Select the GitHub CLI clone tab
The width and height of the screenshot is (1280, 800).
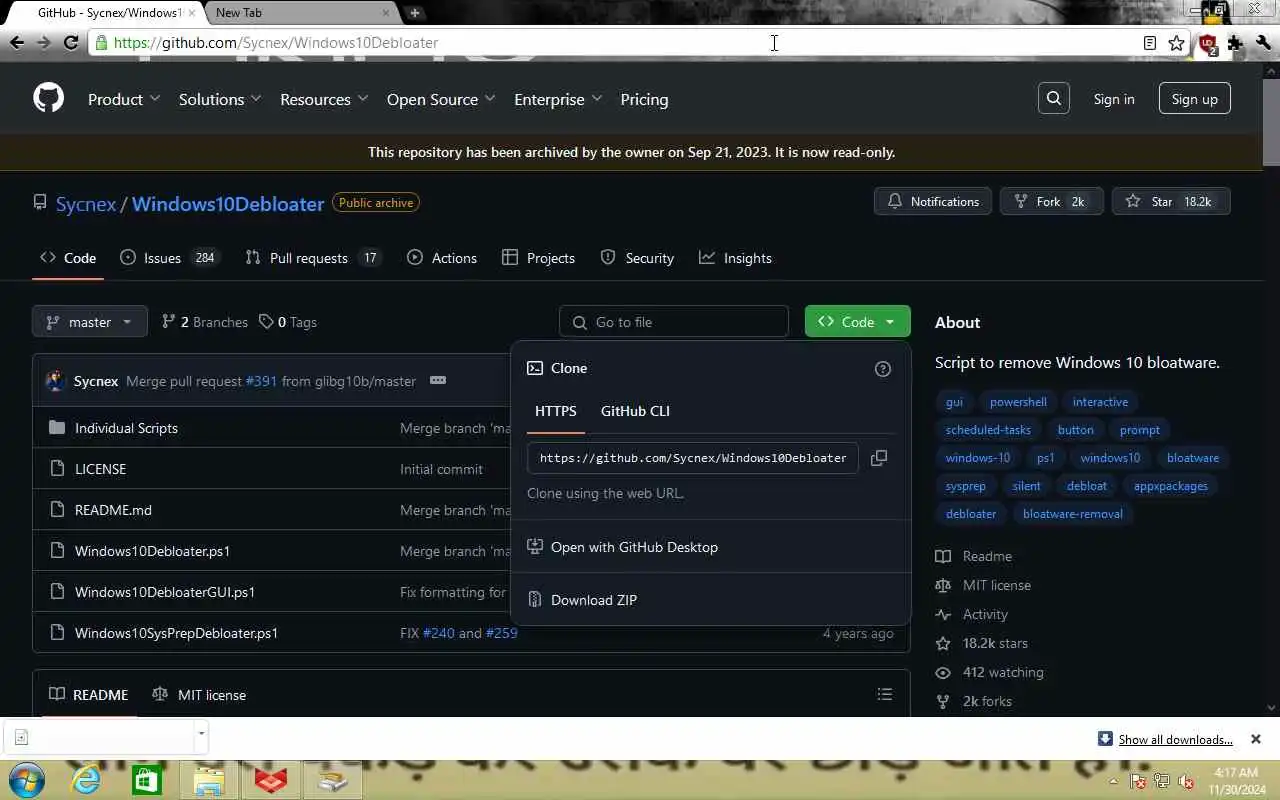click(x=635, y=411)
